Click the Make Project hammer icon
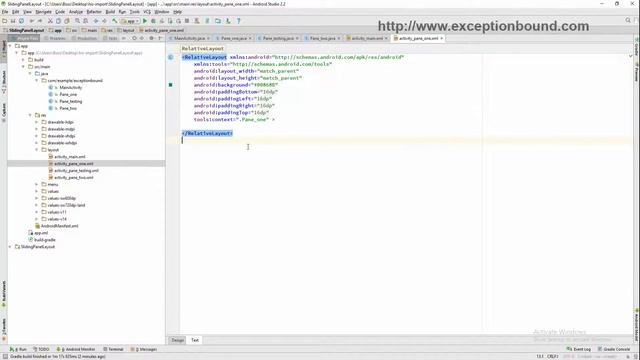640x360 pixels. click(x=115, y=21)
